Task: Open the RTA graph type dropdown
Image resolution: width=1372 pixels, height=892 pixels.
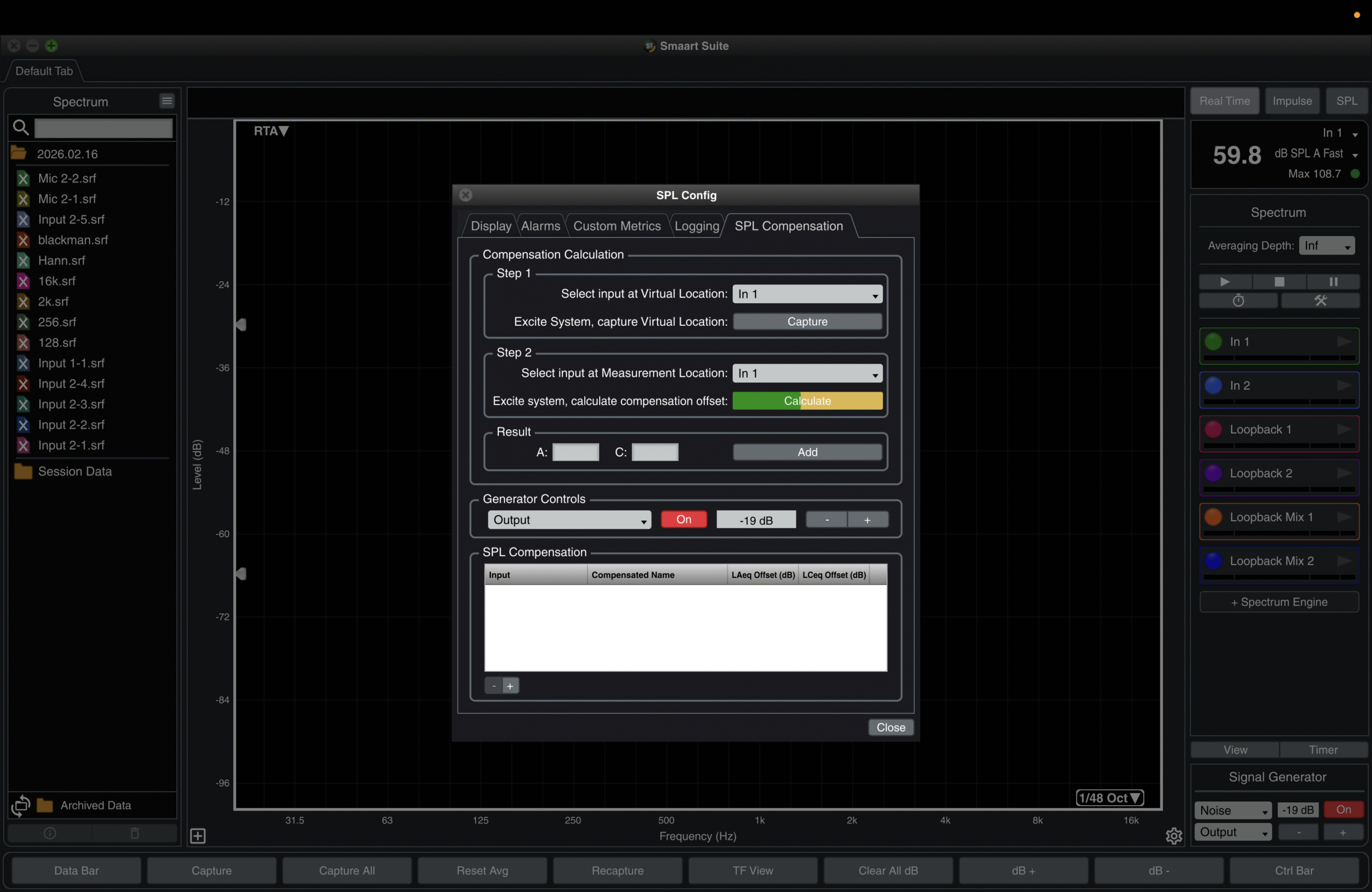Action: 271,131
